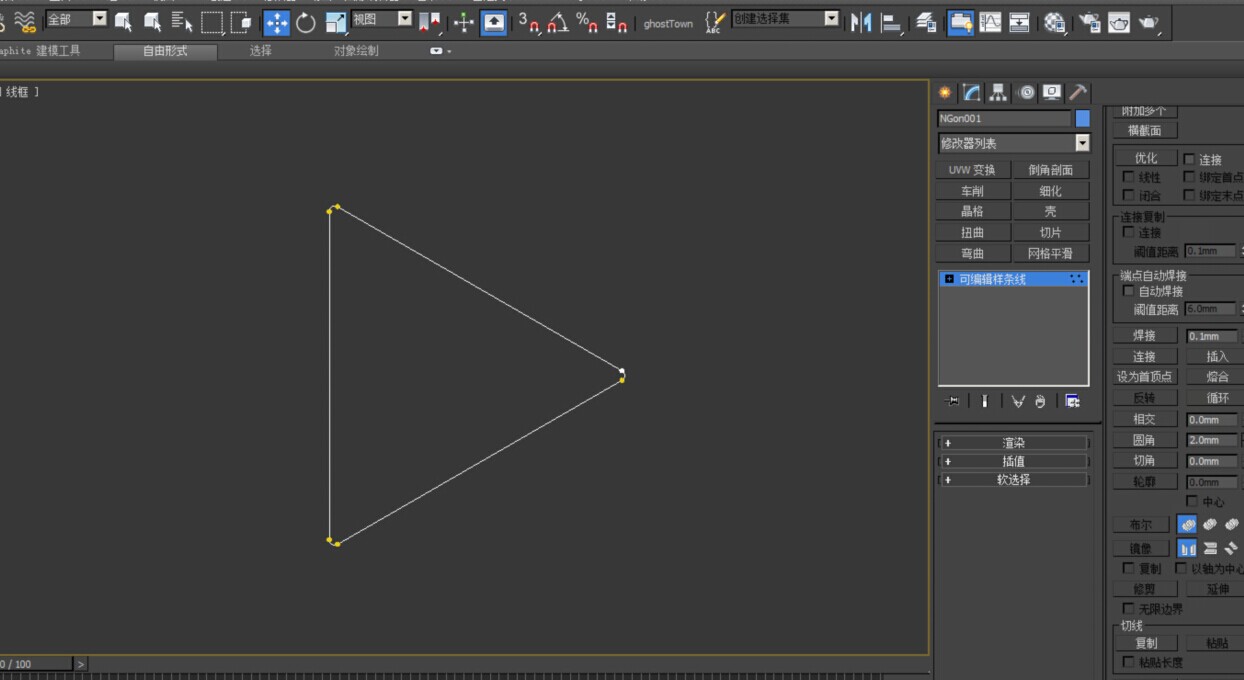1244x680 pixels.
Task: Expand 可编辑样条线 in modifier stack
Action: tap(949, 279)
